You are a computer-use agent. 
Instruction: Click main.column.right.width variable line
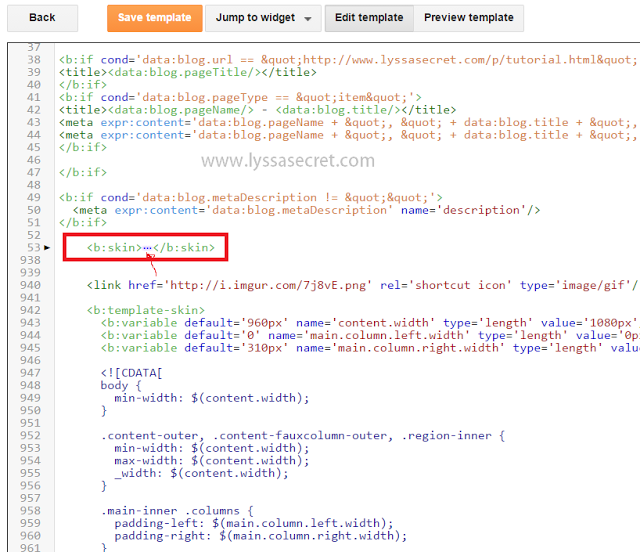coord(369,348)
